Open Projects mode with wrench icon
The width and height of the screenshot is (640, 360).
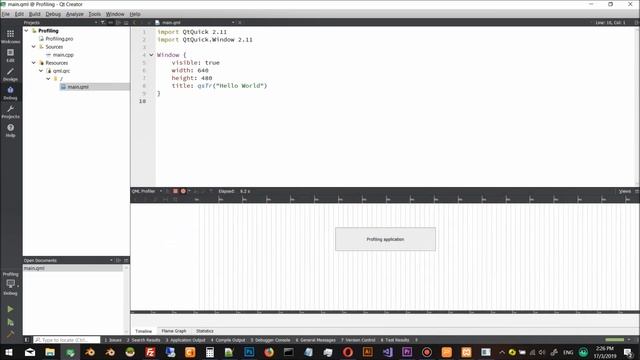[10, 111]
